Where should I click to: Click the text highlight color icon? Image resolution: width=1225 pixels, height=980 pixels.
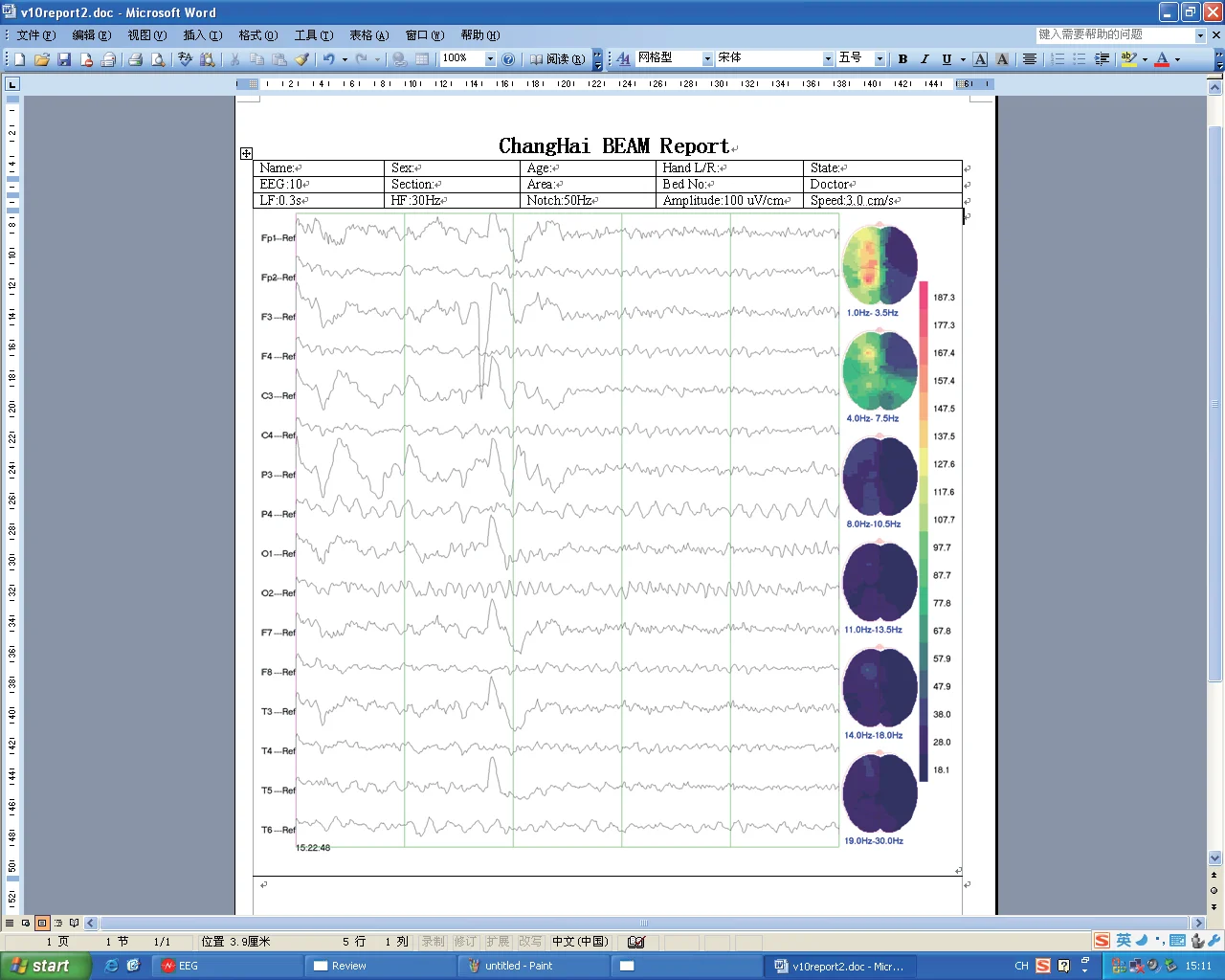tap(1129, 59)
